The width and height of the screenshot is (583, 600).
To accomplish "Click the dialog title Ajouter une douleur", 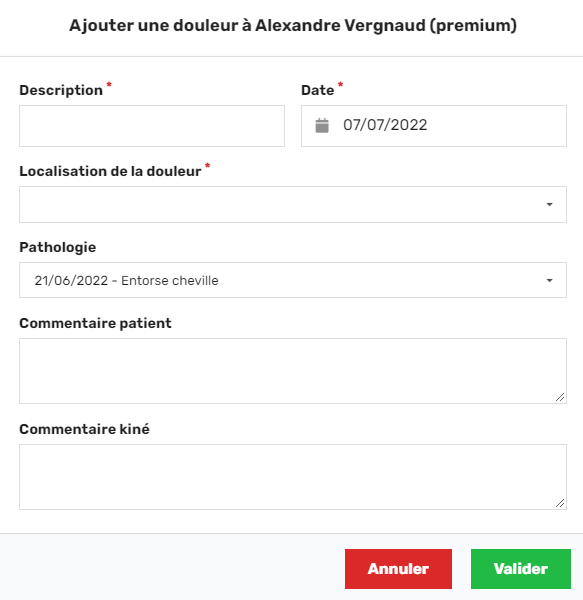I will tap(293, 26).
